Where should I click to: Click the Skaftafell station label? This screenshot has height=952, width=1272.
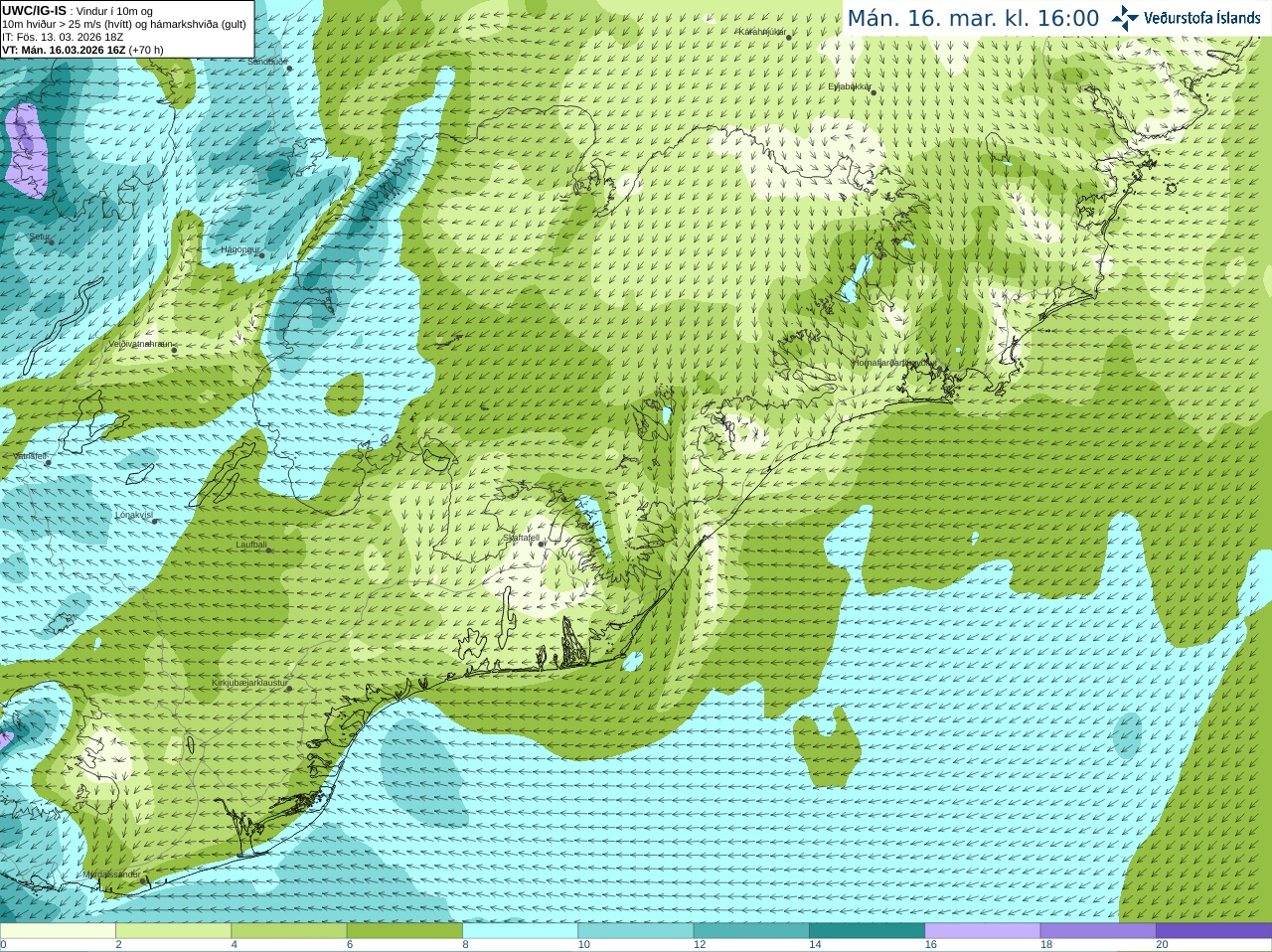tap(521, 538)
